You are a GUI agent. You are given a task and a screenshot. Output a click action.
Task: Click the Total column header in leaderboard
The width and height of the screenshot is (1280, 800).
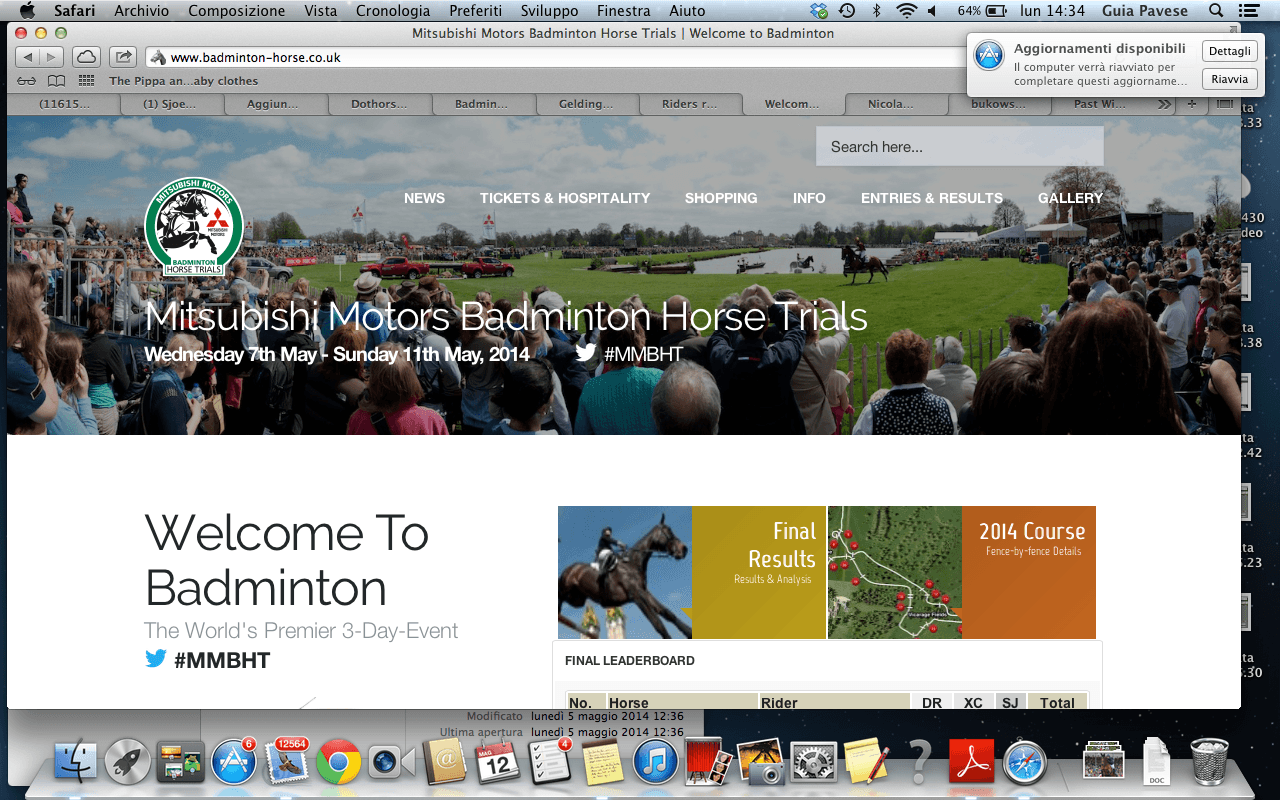tap(1057, 702)
